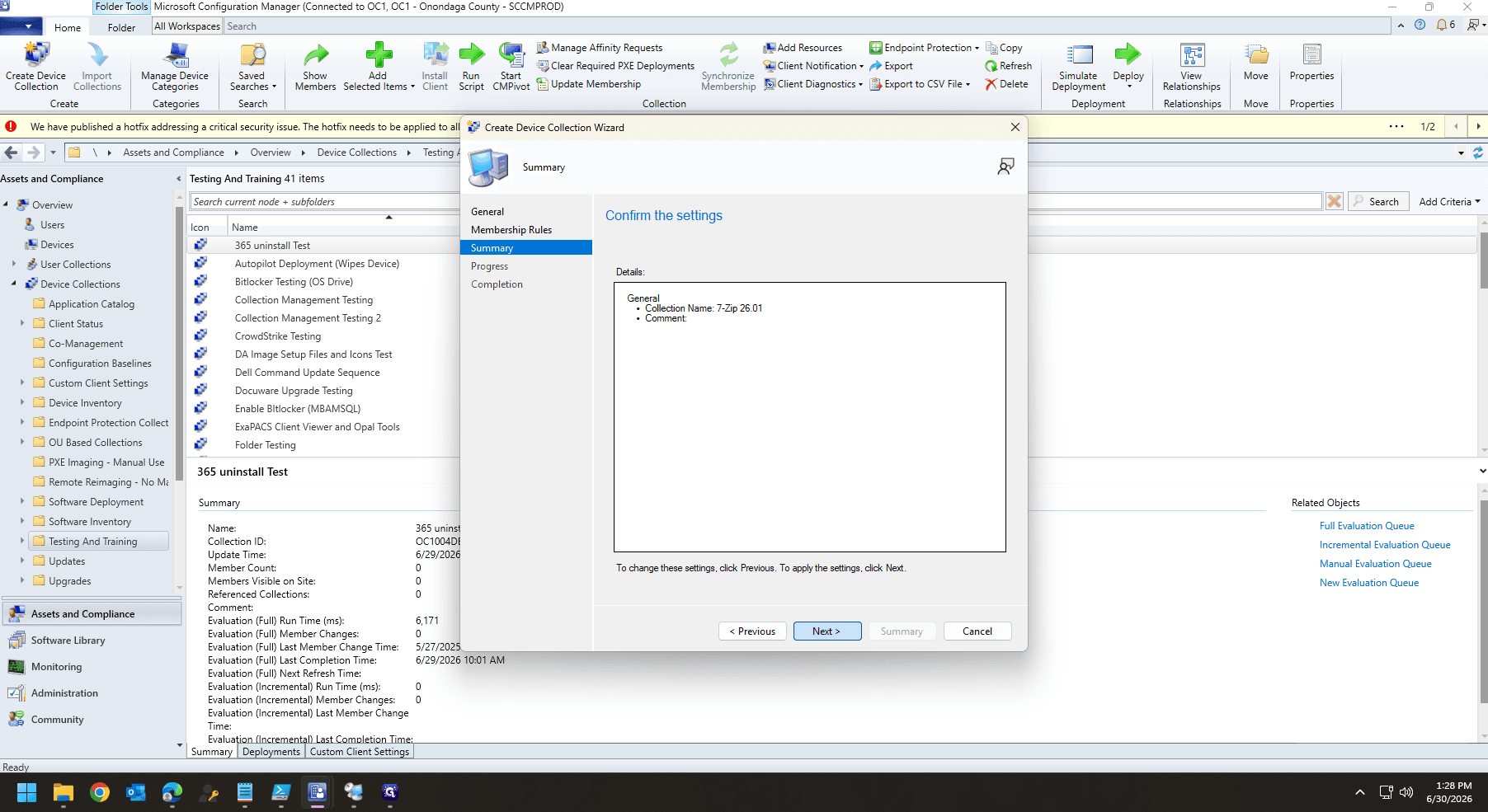
Task: Switch to the Folder ribbon tab
Action: coord(121,27)
